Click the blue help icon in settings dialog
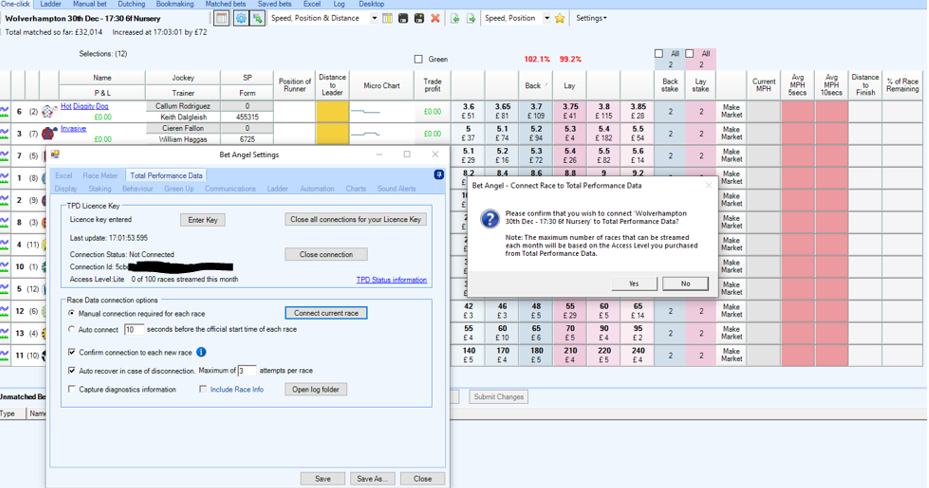 click(439, 175)
